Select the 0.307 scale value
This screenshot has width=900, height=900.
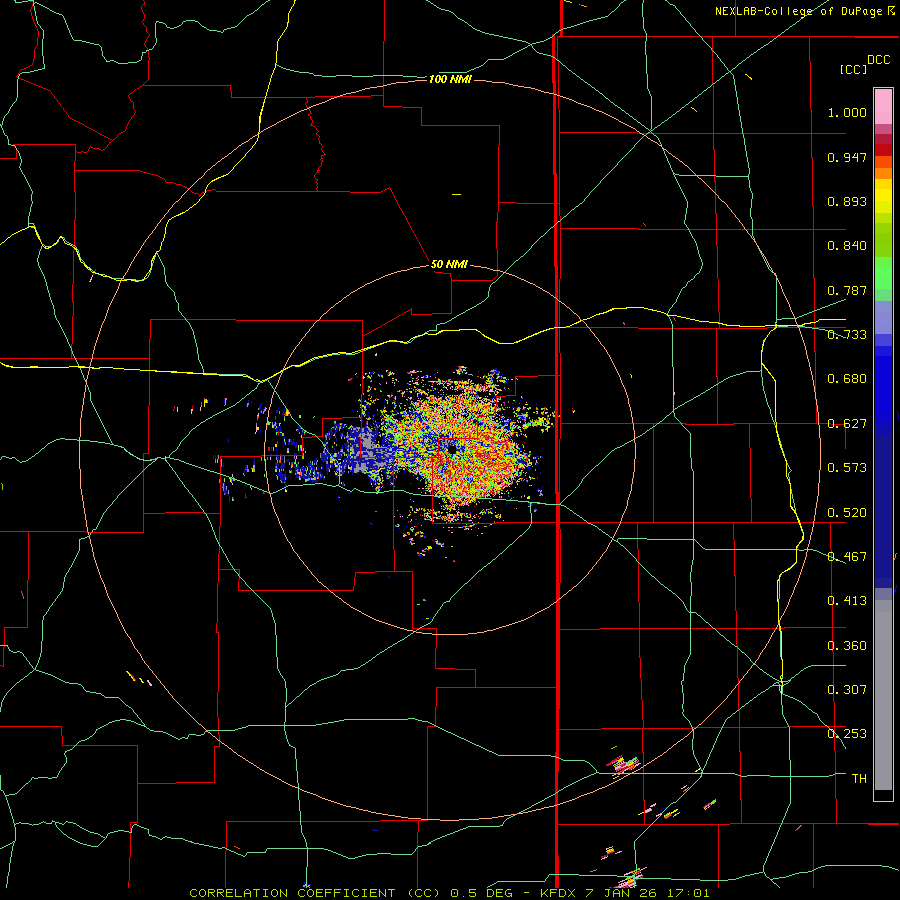pyautogui.click(x=847, y=690)
